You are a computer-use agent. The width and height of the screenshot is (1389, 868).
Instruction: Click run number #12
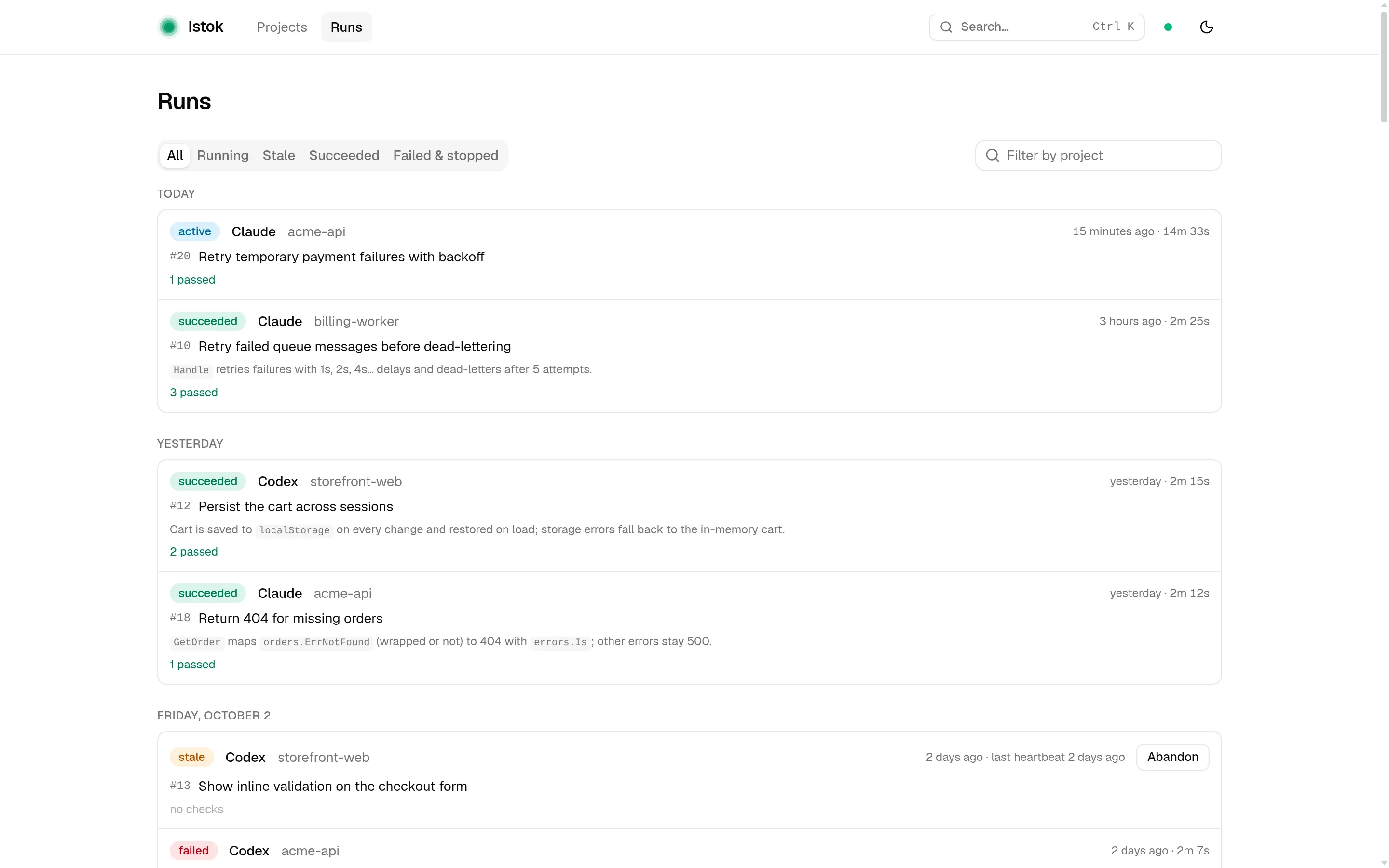point(179,506)
